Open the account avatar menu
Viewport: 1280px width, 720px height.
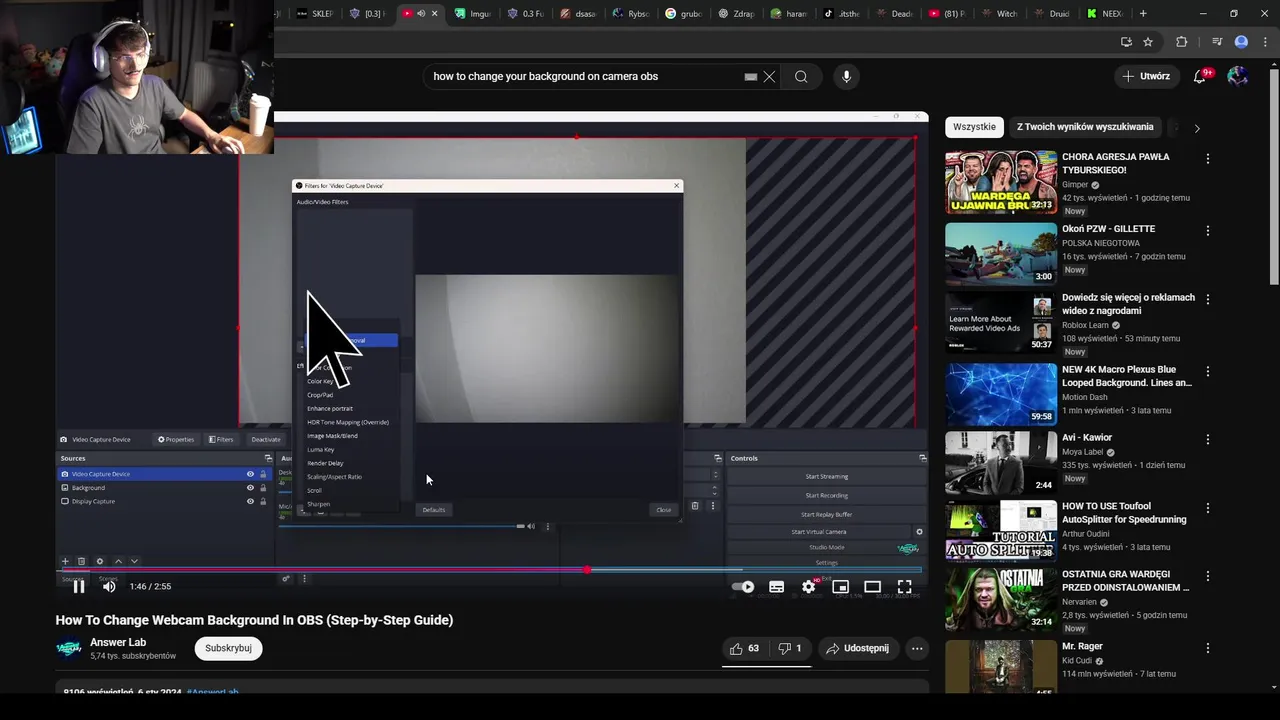1237,76
